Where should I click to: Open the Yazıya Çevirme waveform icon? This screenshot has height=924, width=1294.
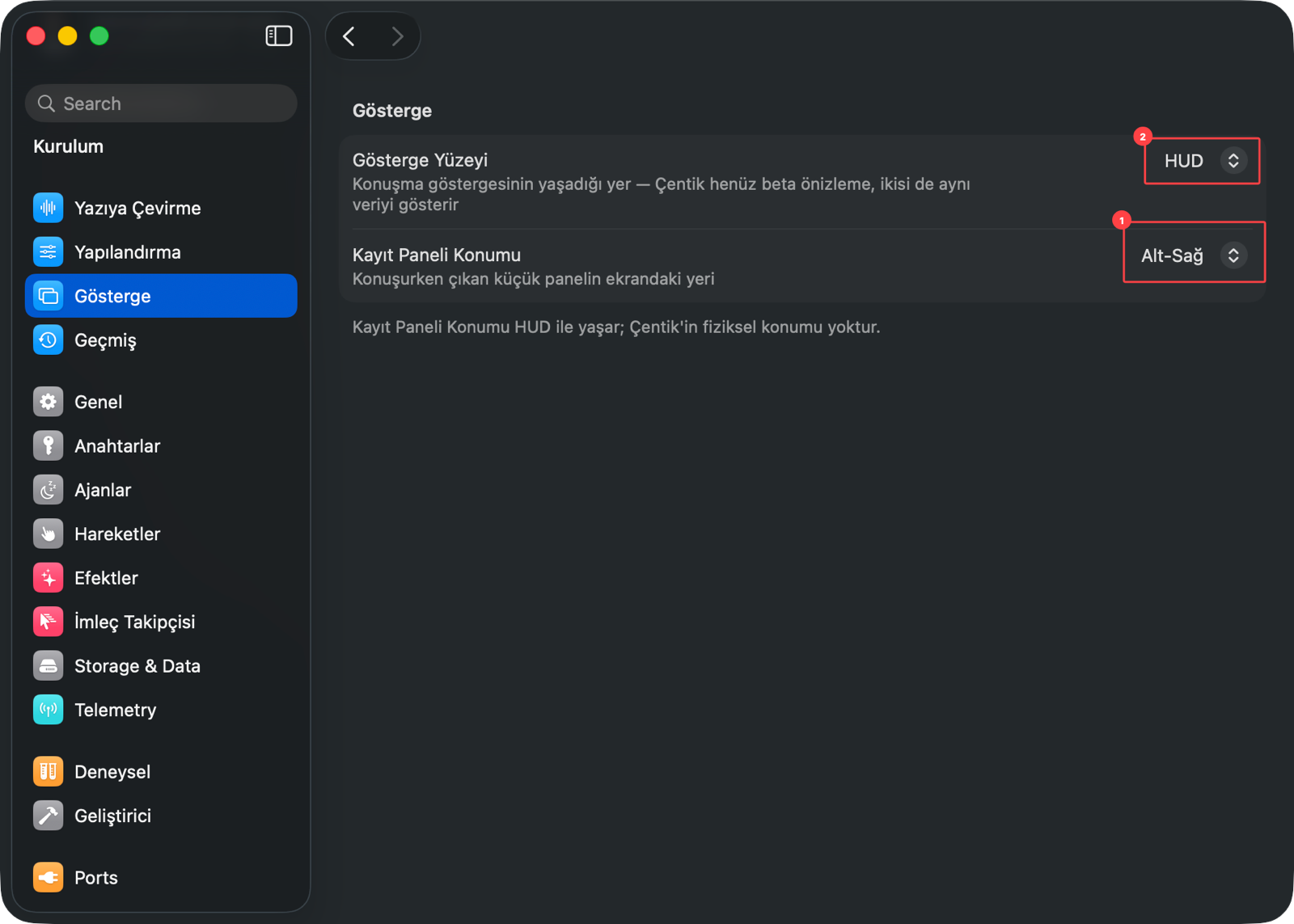[x=49, y=208]
